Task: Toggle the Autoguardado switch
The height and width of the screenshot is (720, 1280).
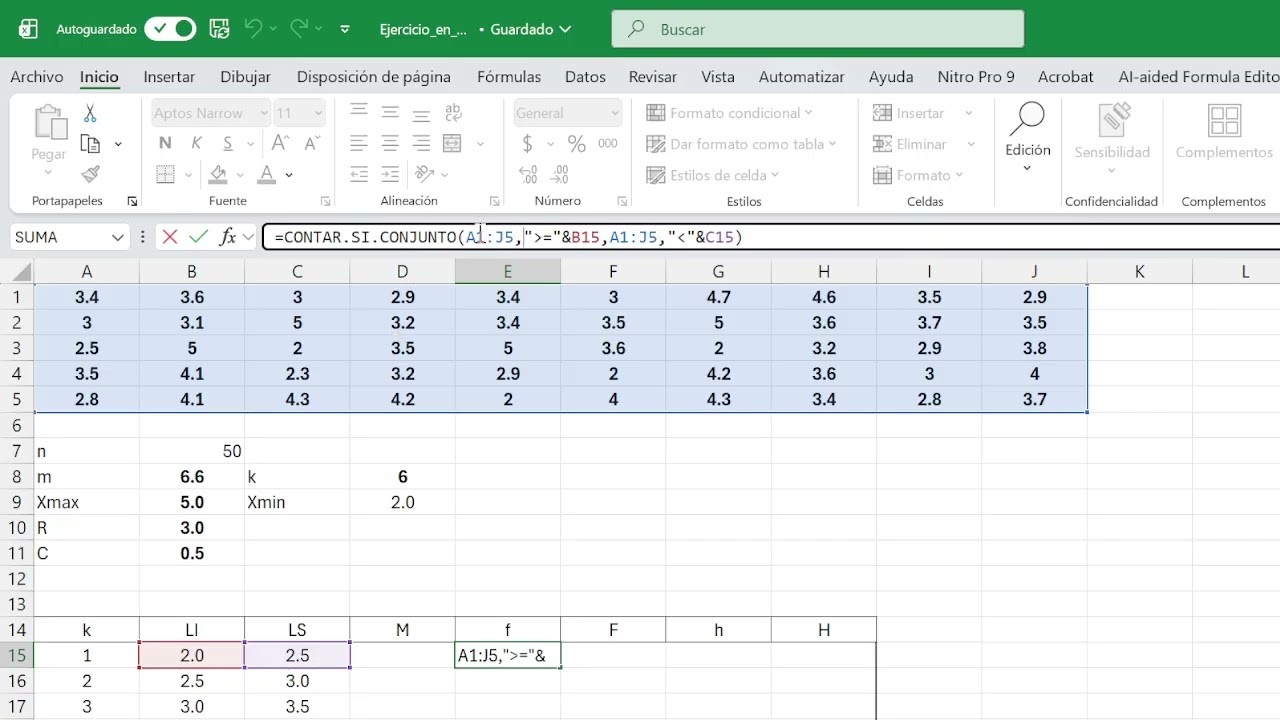Action: pos(170,29)
